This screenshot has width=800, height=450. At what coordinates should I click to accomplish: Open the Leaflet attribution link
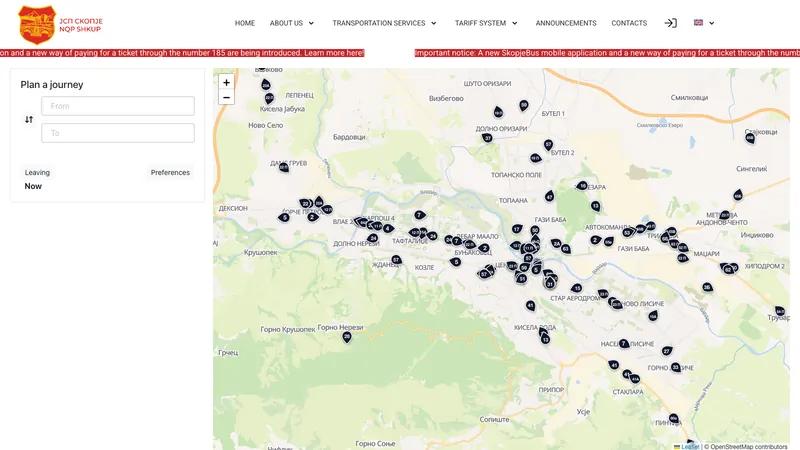(690, 446)
